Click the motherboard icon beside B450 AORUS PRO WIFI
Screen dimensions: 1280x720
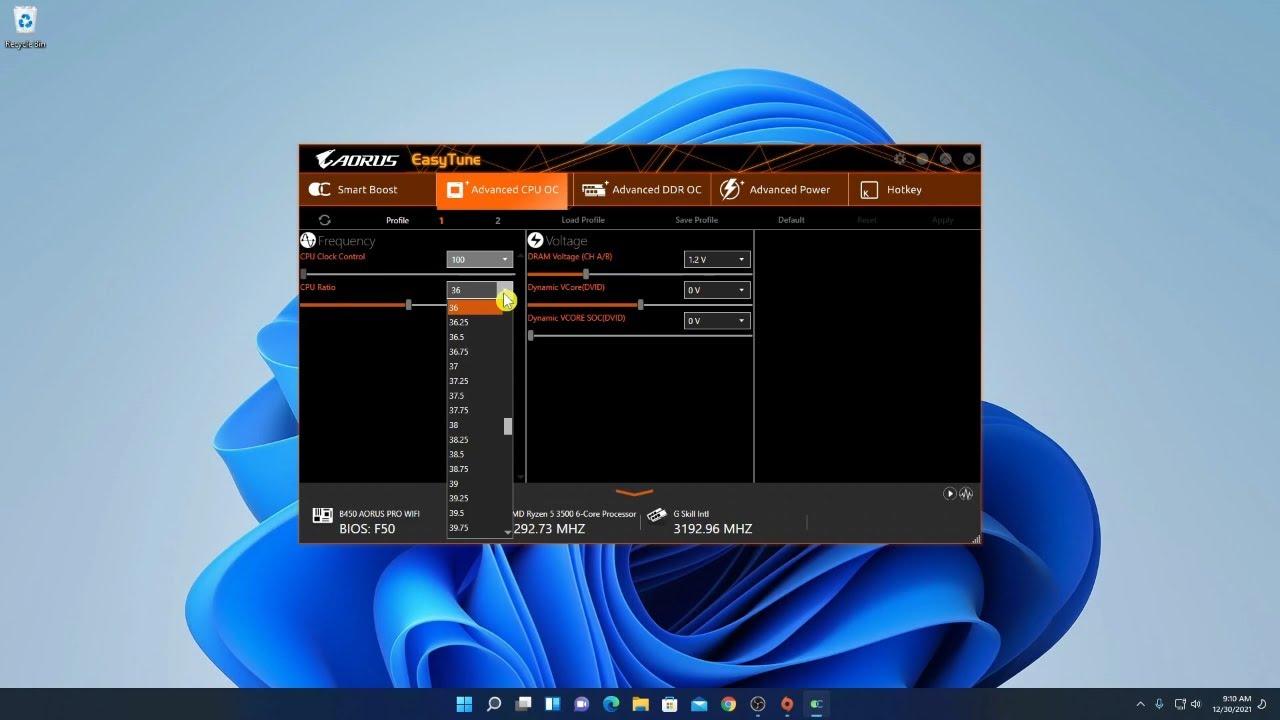tap(322, 514)
